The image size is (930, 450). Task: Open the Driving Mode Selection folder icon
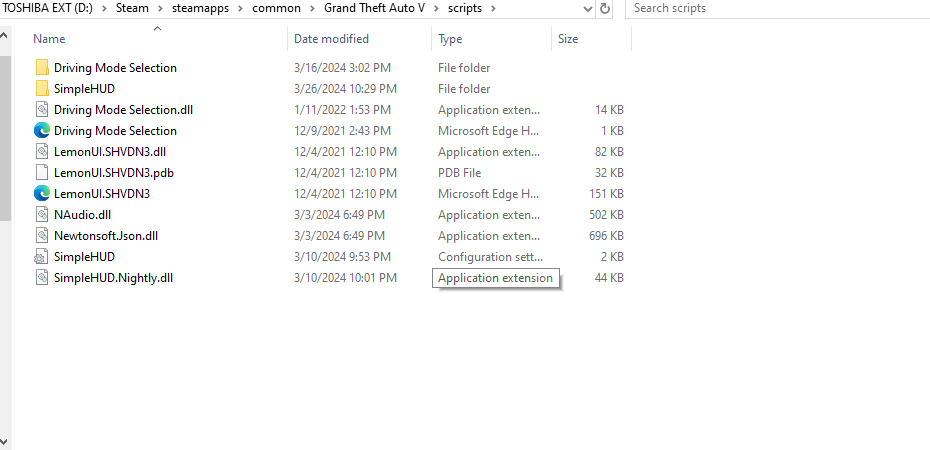coord(42,68)
